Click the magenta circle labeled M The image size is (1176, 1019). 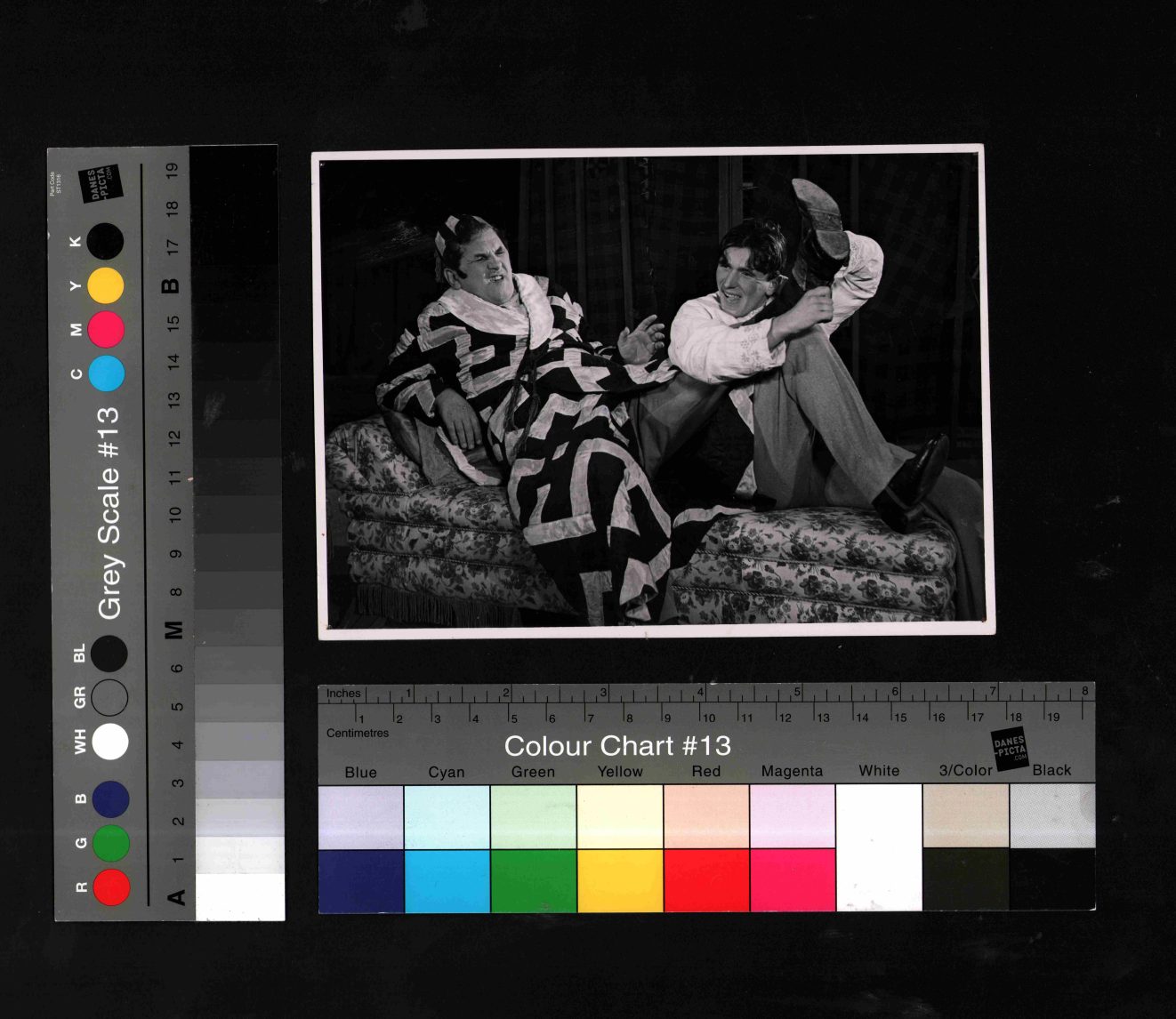(x=105, y=329)
